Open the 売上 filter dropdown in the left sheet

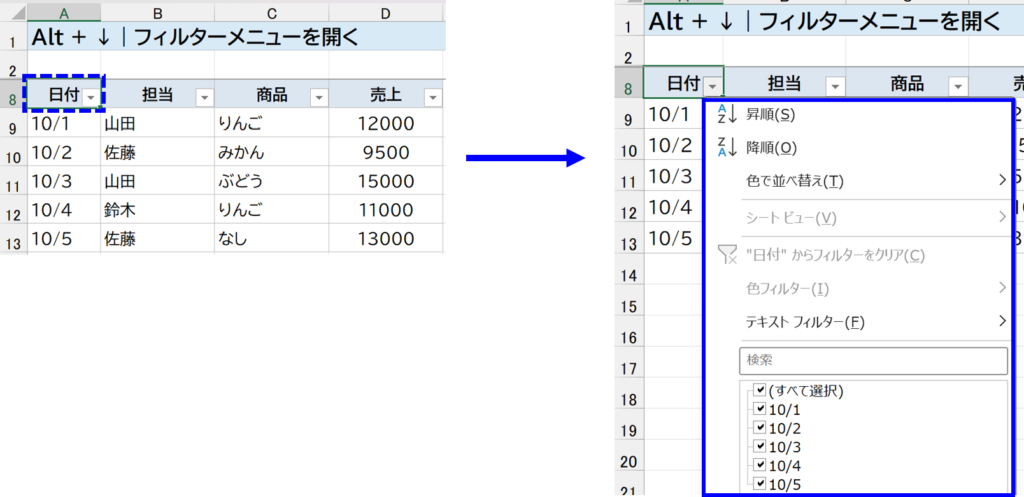pos(433,98)
